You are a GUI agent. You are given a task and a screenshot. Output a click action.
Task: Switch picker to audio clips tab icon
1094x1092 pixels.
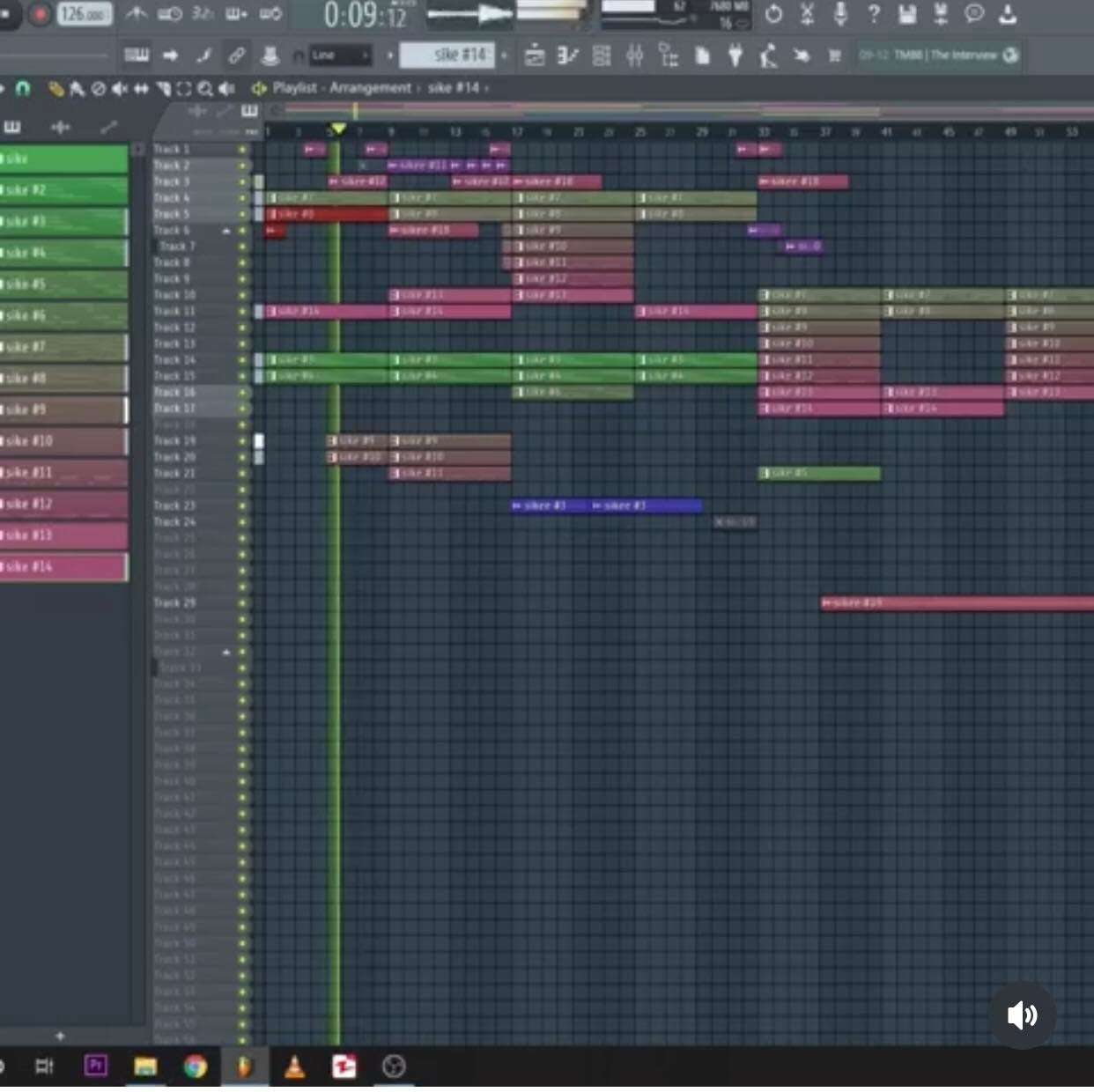coord(60,128)
